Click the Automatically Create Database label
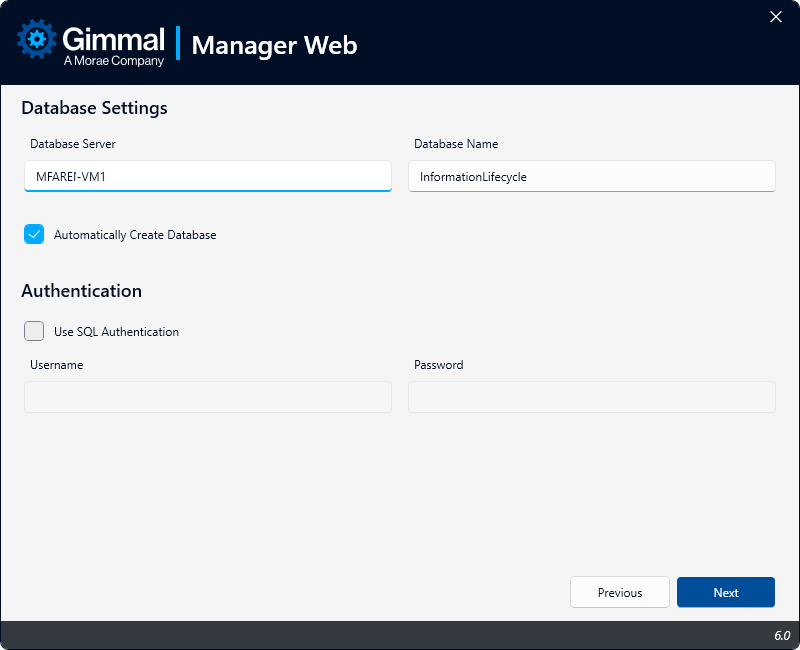Image resolution: width=800 pixels, height=650 pixels. [135, 235]
